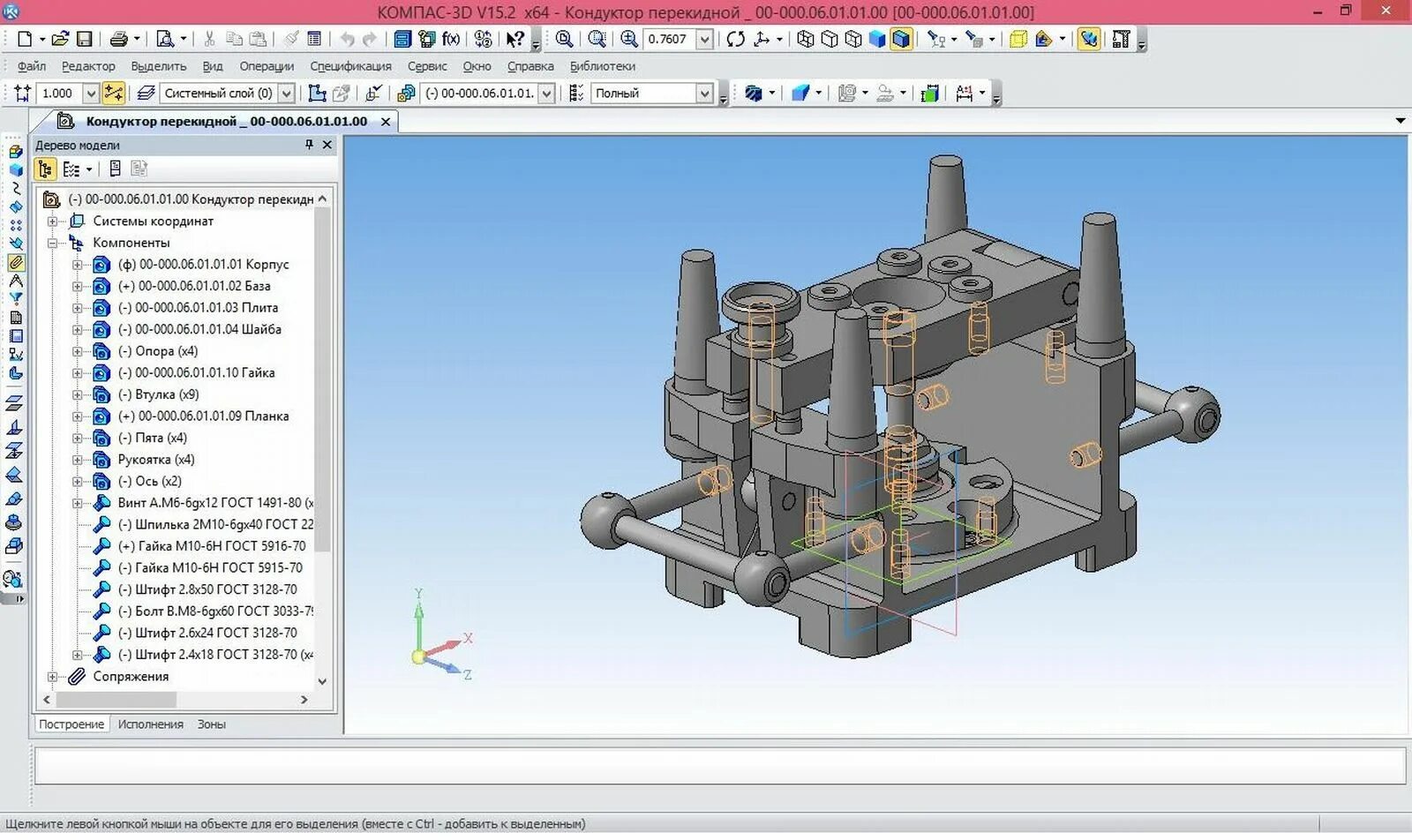
Task: Expand the Опора (x4) tree node
Action: point(78,351)
